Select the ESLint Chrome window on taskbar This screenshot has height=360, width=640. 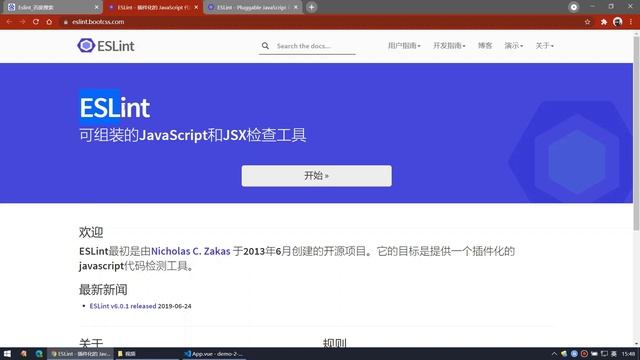point(81,353)
